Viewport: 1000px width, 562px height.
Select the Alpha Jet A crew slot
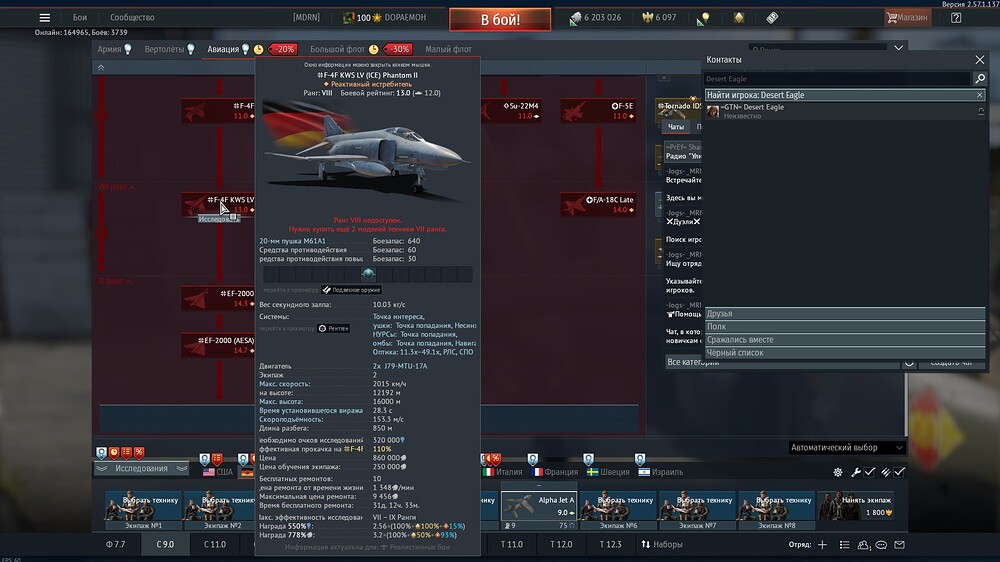pyautogui.click(x=539, y=510)
